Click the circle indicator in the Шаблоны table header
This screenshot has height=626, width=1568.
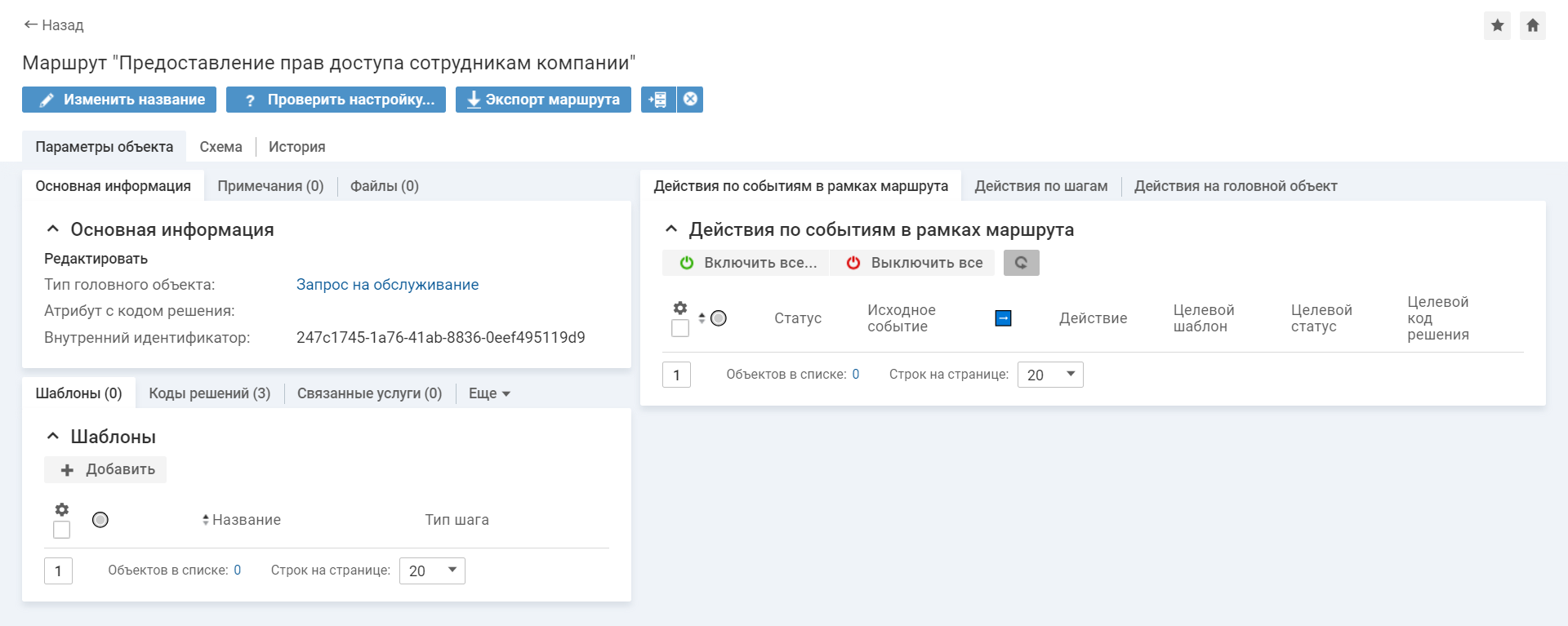100,520
